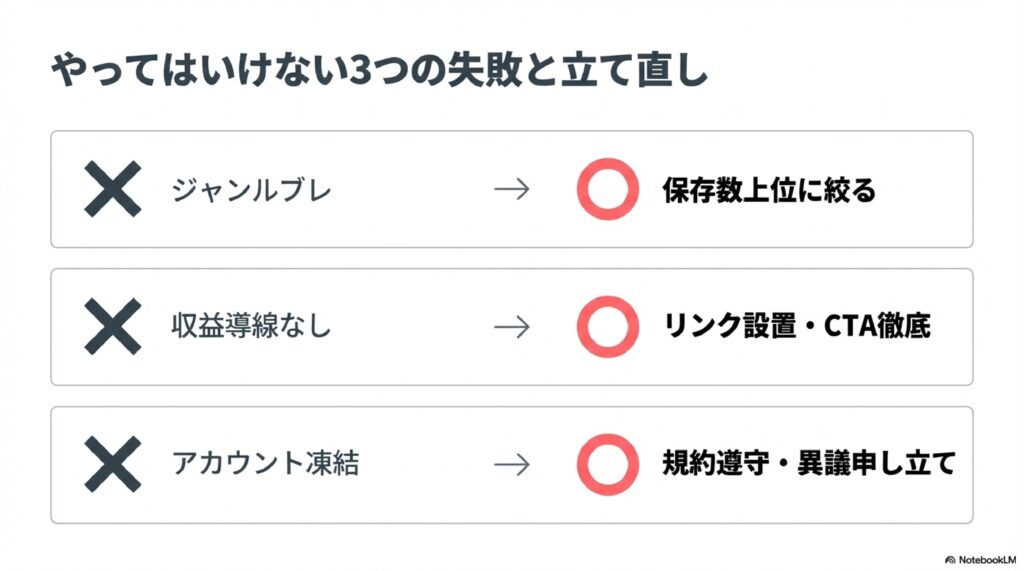The height and width of the screenshot is (571, 1024).
Task: Click the arrow after ジャンルブレ
Action: point(511,189)
